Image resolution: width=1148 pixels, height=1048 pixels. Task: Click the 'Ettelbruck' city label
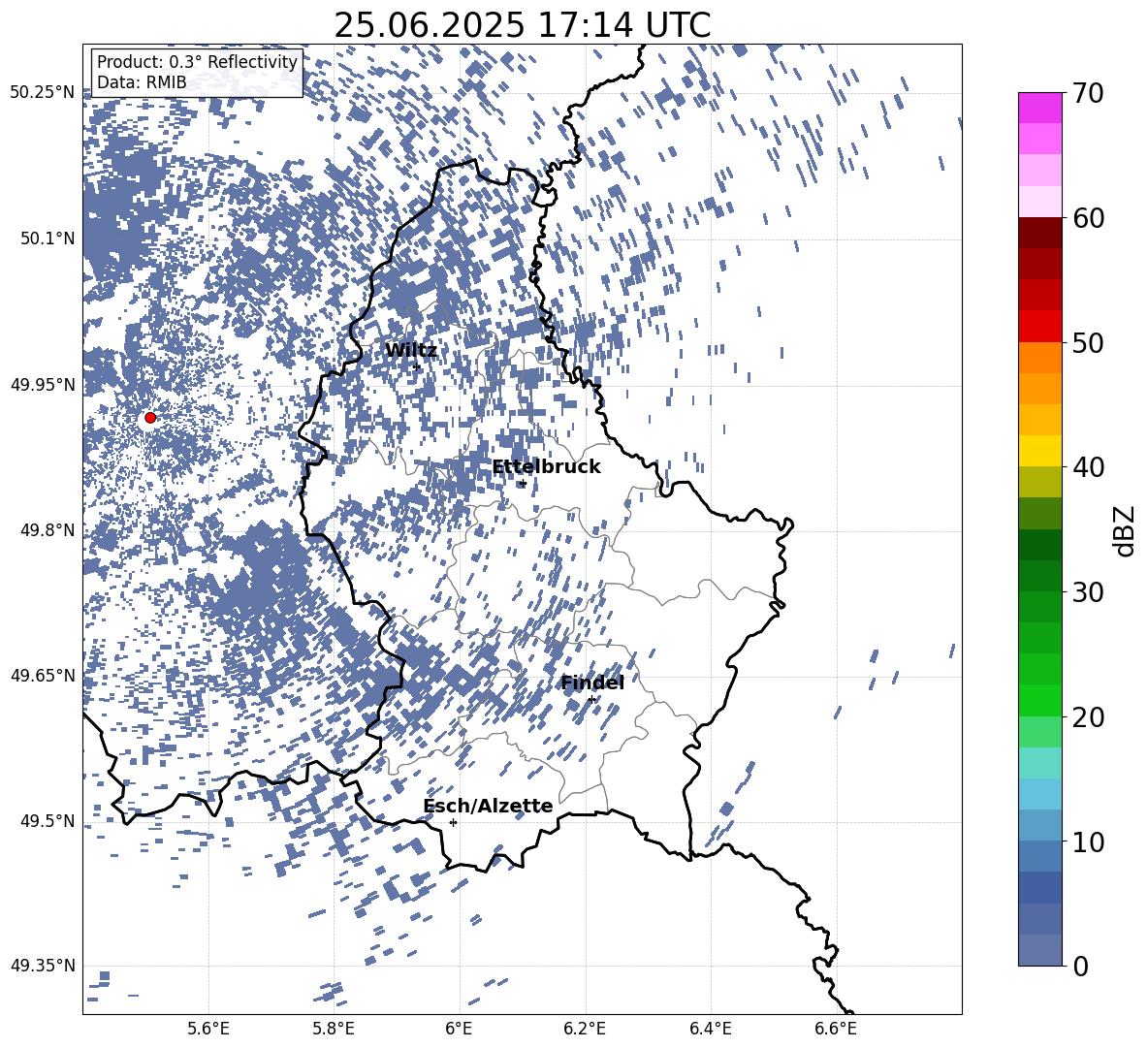click(546, 466)
